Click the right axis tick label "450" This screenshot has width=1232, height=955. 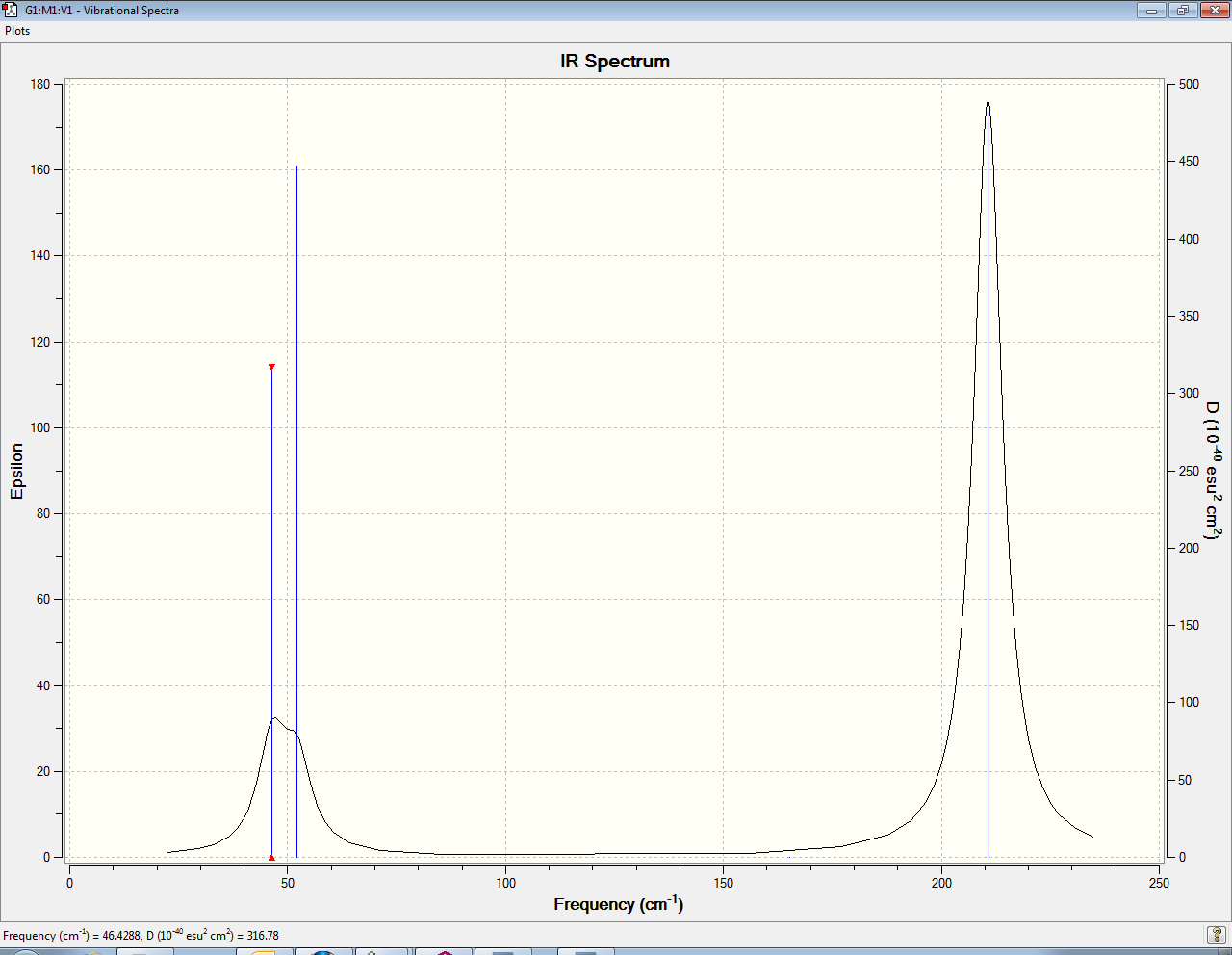click(x=1190, y=161)
